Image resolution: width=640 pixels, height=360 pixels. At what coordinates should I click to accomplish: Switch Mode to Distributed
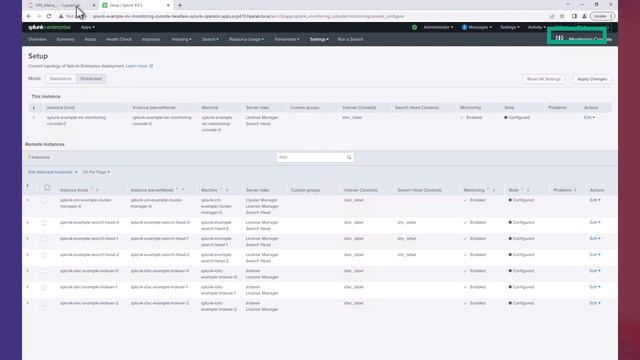pyautogui.click(x=91, y=79)
